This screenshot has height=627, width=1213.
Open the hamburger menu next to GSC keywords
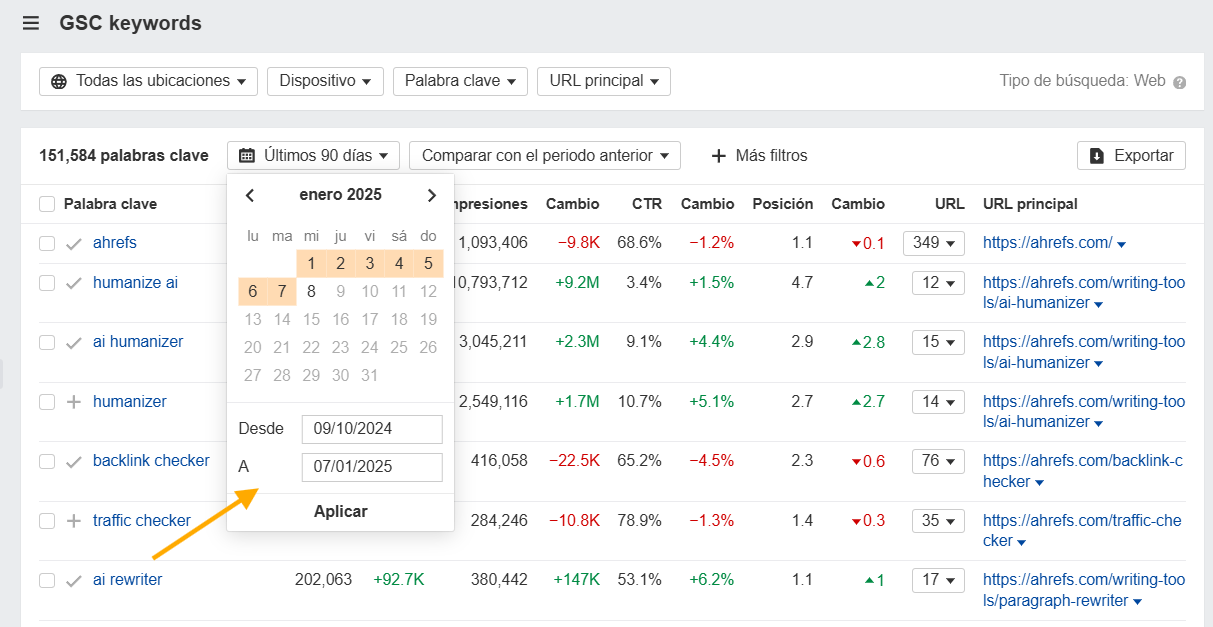point(31,23)
